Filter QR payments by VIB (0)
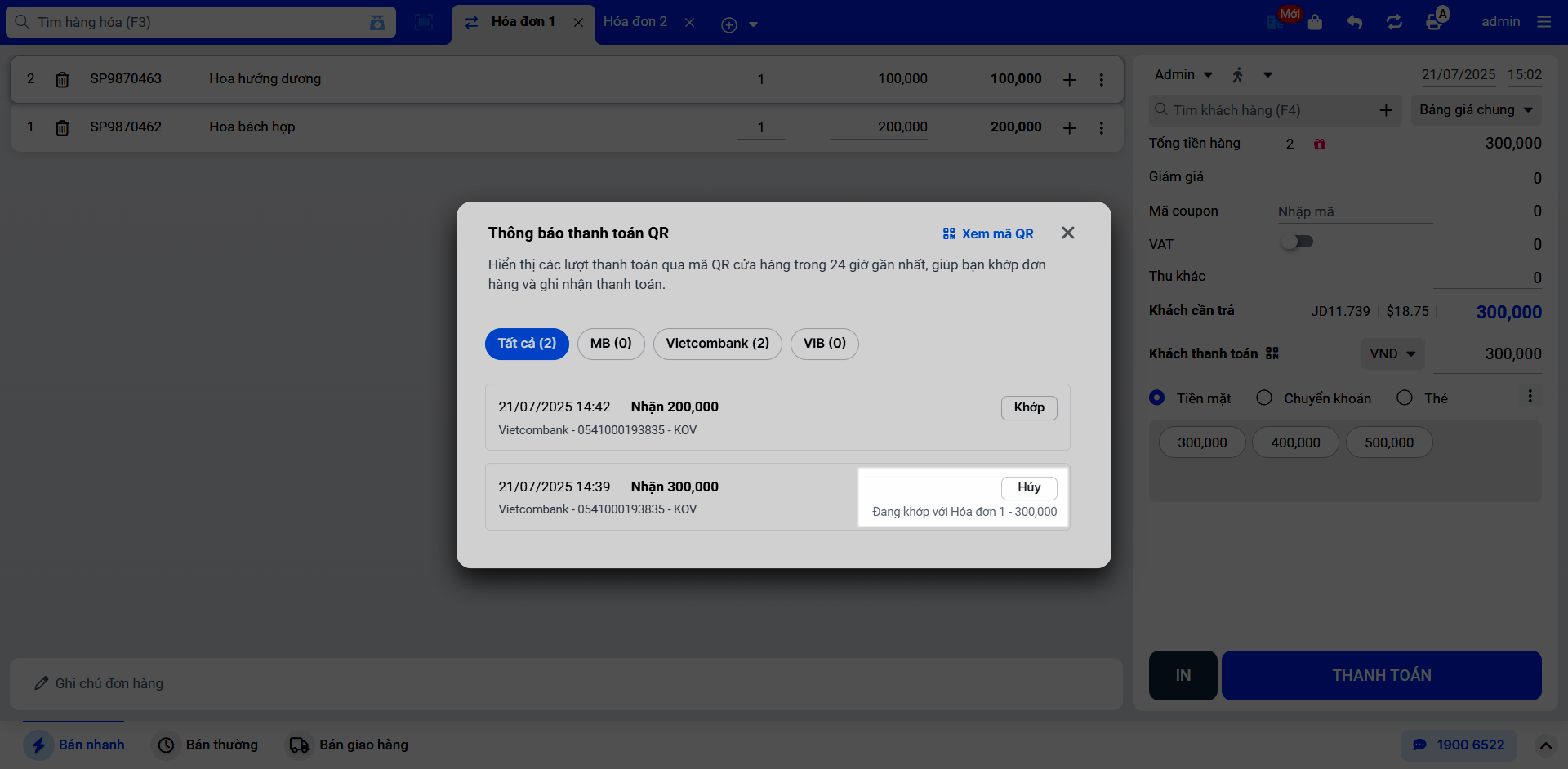The height and width of the screenshot is (769, 1568). [824, 344]
